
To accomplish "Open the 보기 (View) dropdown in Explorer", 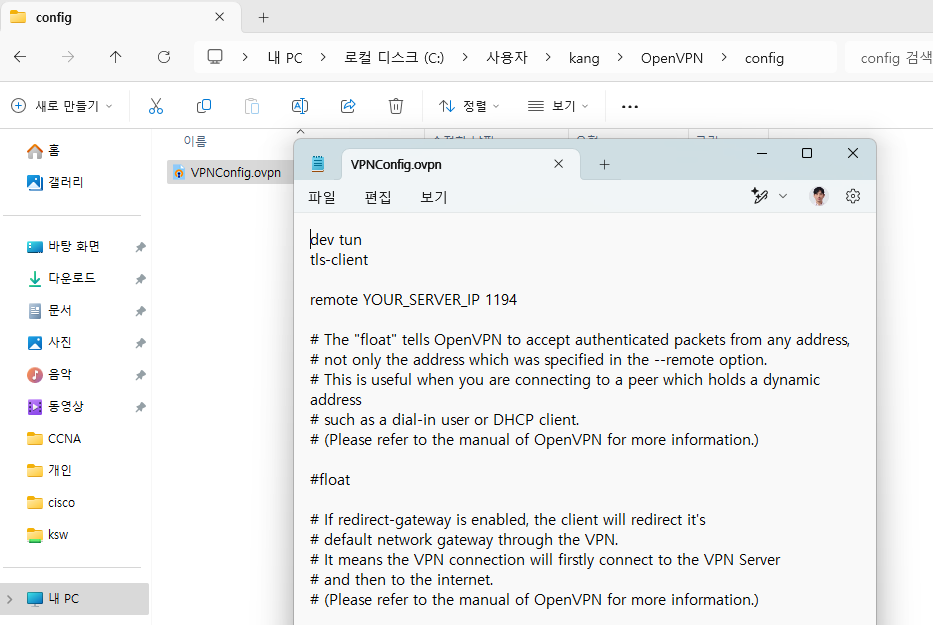I will 558,106.
